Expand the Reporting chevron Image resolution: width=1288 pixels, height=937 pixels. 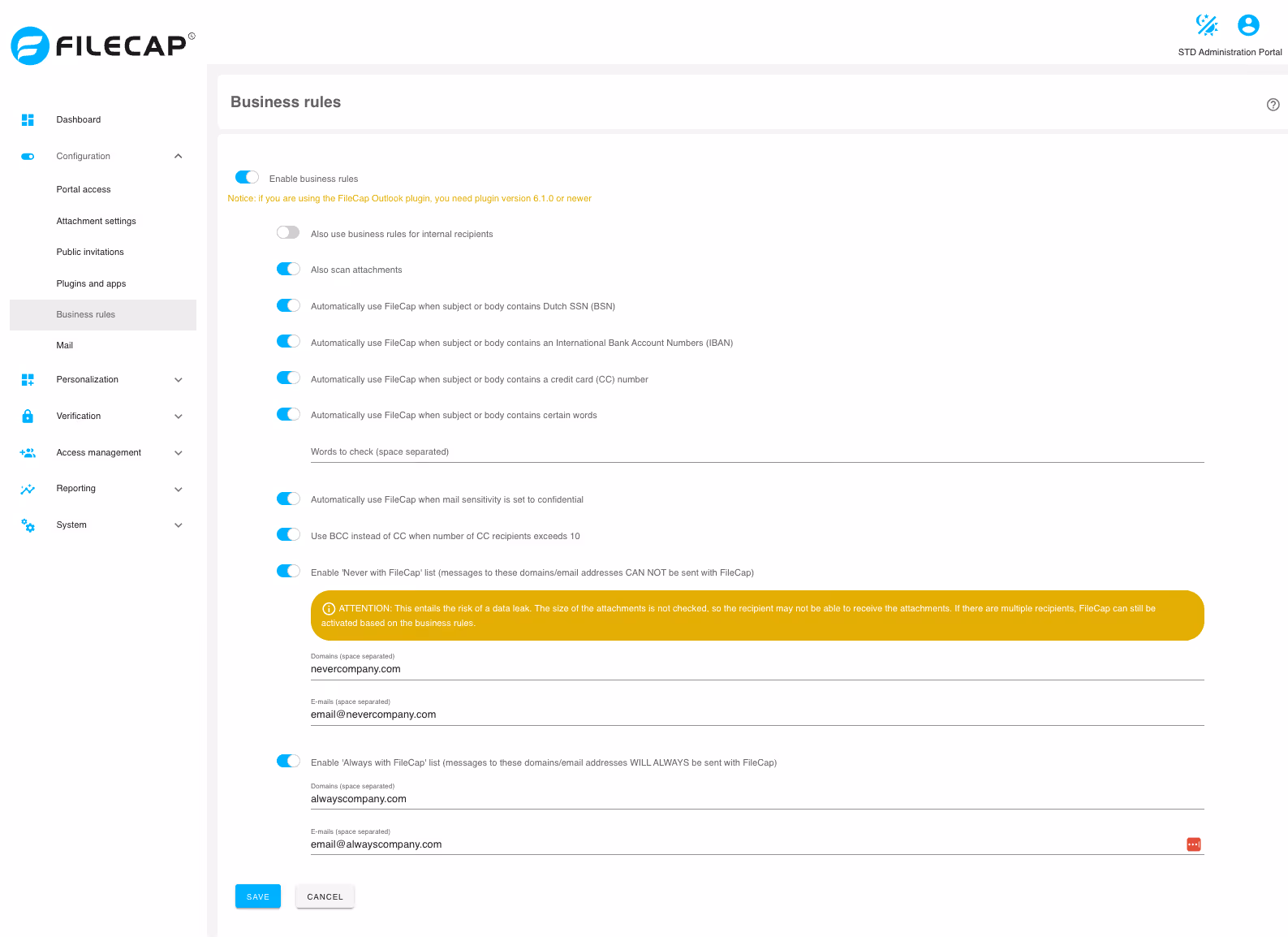pos(179,489)
